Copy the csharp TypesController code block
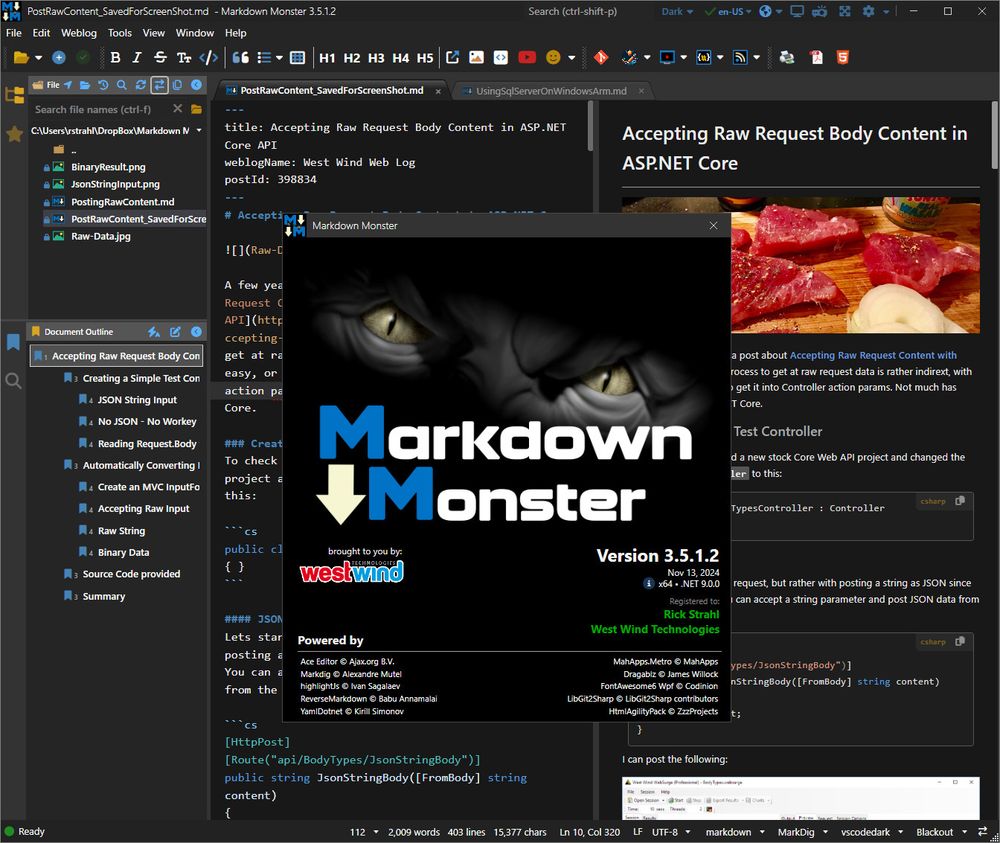The height and width of the screenshot is (843, 1000). pyautogui.click(x=960, y=501)
